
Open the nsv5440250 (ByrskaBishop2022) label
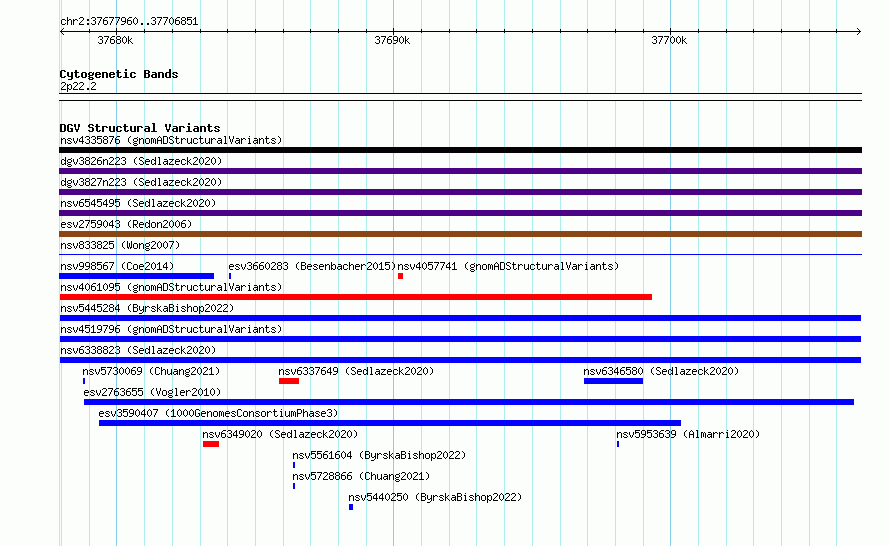coord(435,497)
